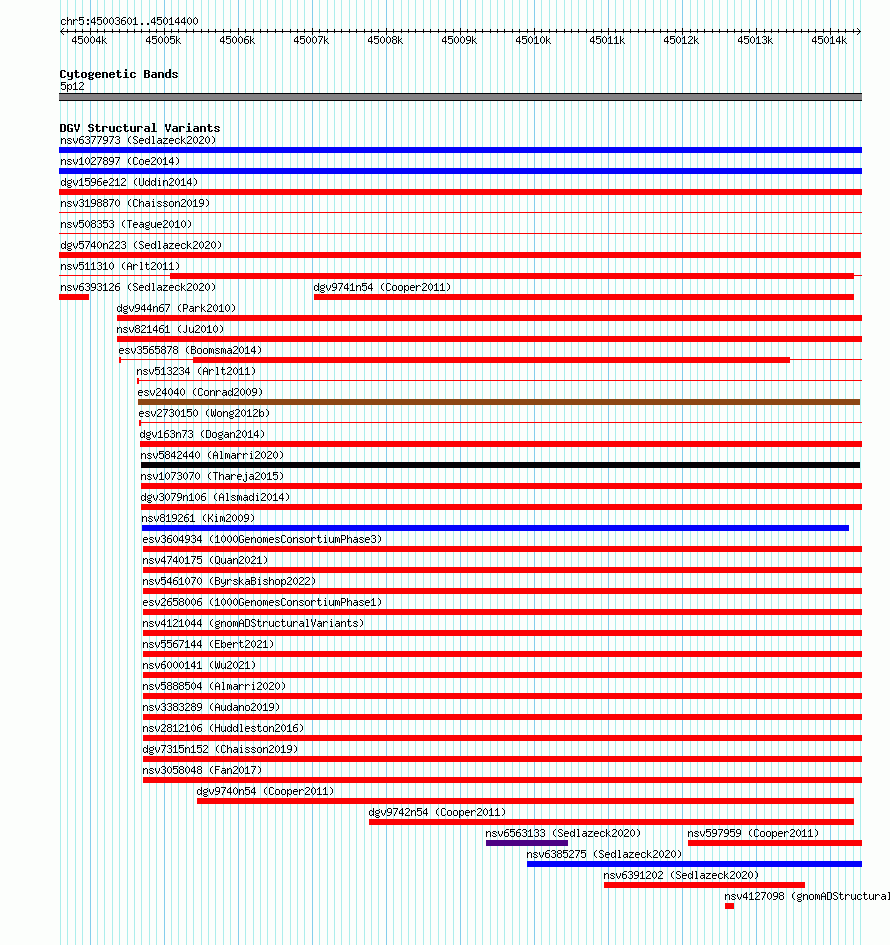The image size is (890, 945).
Task: Click the chr5:45003601..45014400 coordinates text
Action: pos(130,22)
